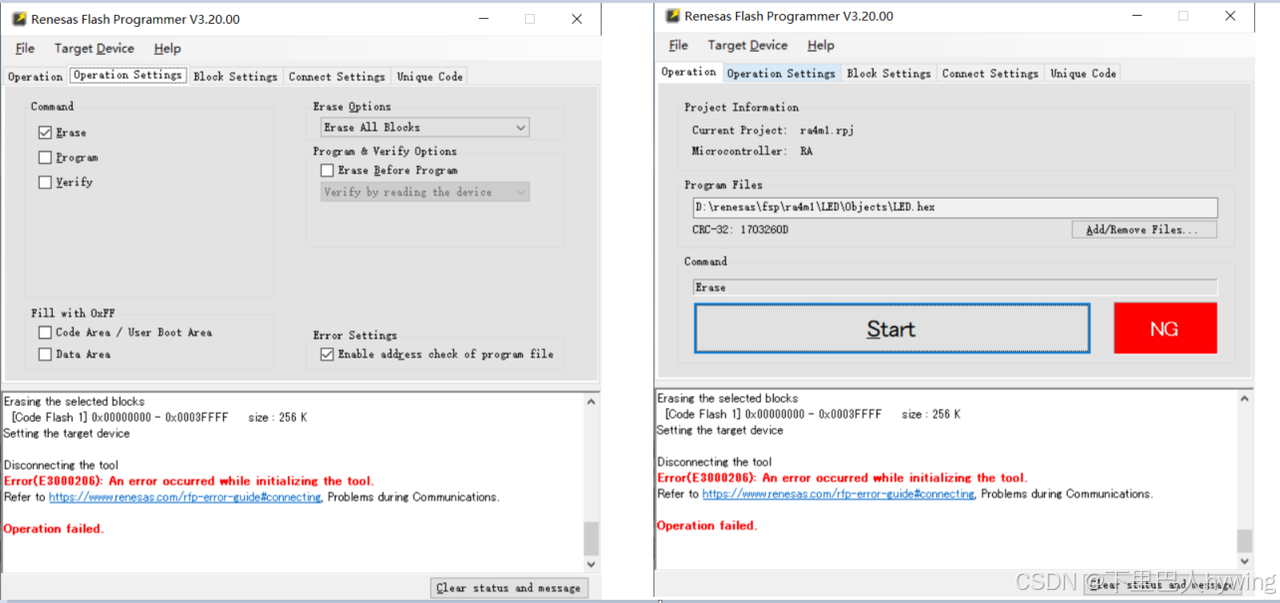Enable the Verify command checkbox
1280x603 pixels.
point(45,182)
